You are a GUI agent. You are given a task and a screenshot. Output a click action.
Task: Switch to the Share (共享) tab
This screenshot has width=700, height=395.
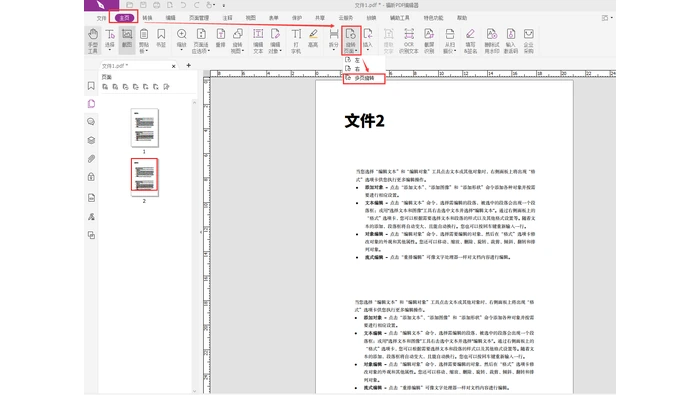coord(320,18)
